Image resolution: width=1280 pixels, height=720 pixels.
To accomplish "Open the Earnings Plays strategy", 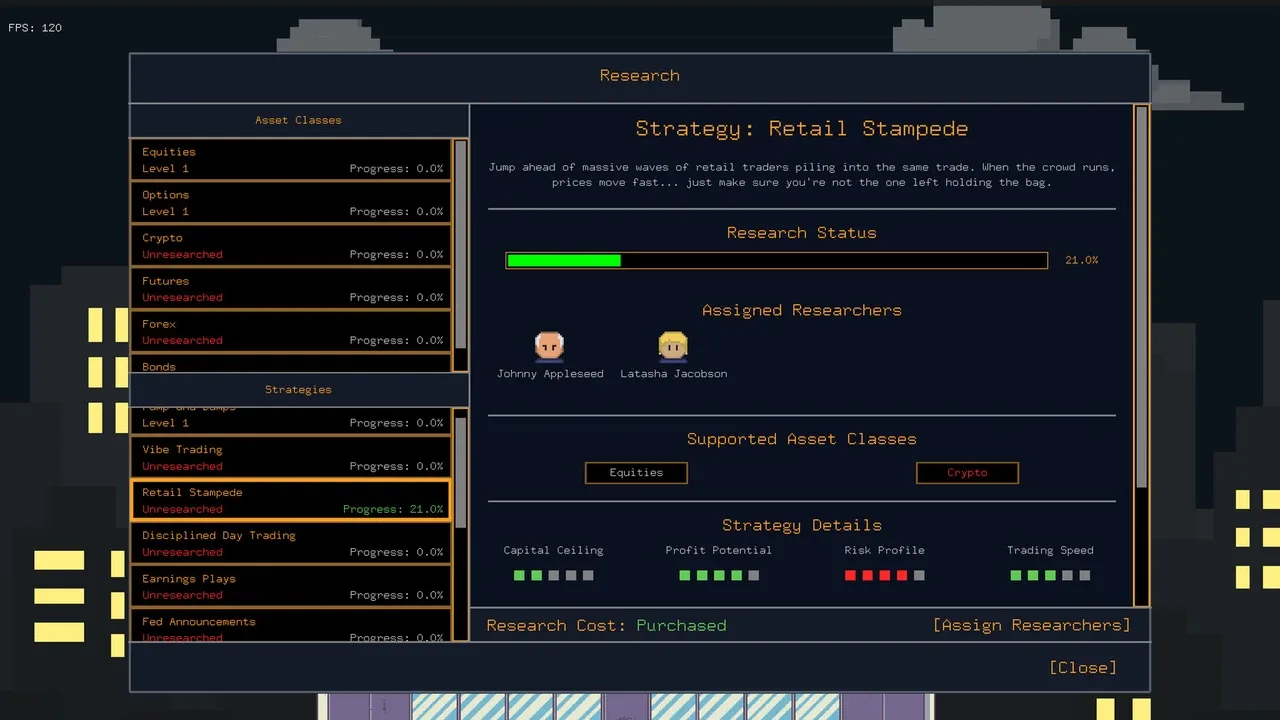I will 291,586.
